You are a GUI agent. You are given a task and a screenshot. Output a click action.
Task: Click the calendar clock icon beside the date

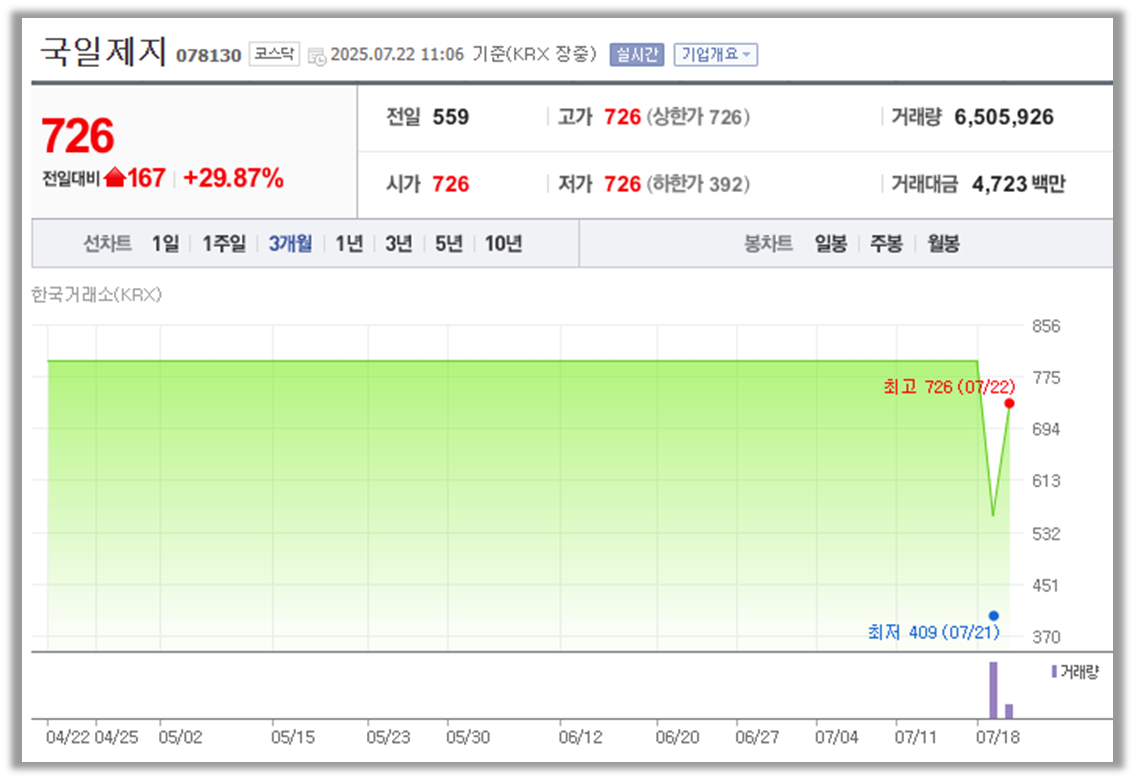(317, 56)
